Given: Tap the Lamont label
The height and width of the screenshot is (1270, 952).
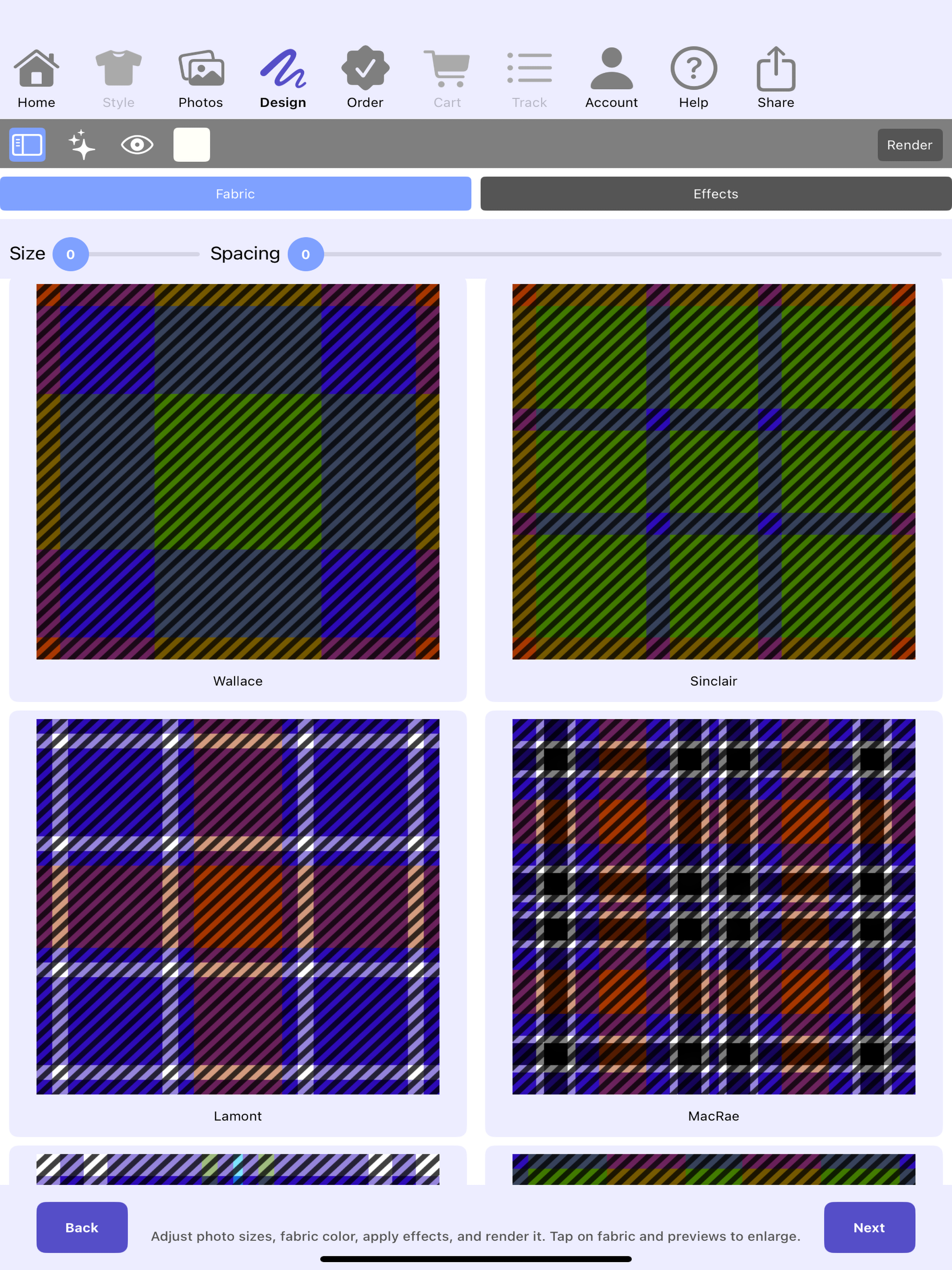Looking at the screenshot, I should coord(238,1116).
